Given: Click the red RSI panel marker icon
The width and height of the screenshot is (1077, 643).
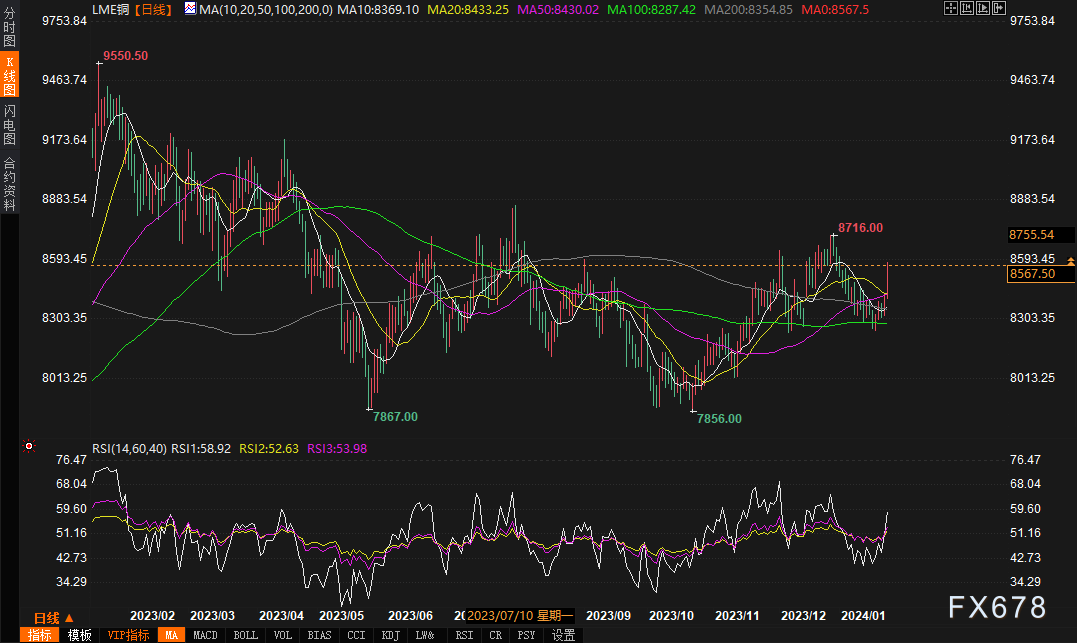Looking at the screenshot, I should (x=29, y=446).
